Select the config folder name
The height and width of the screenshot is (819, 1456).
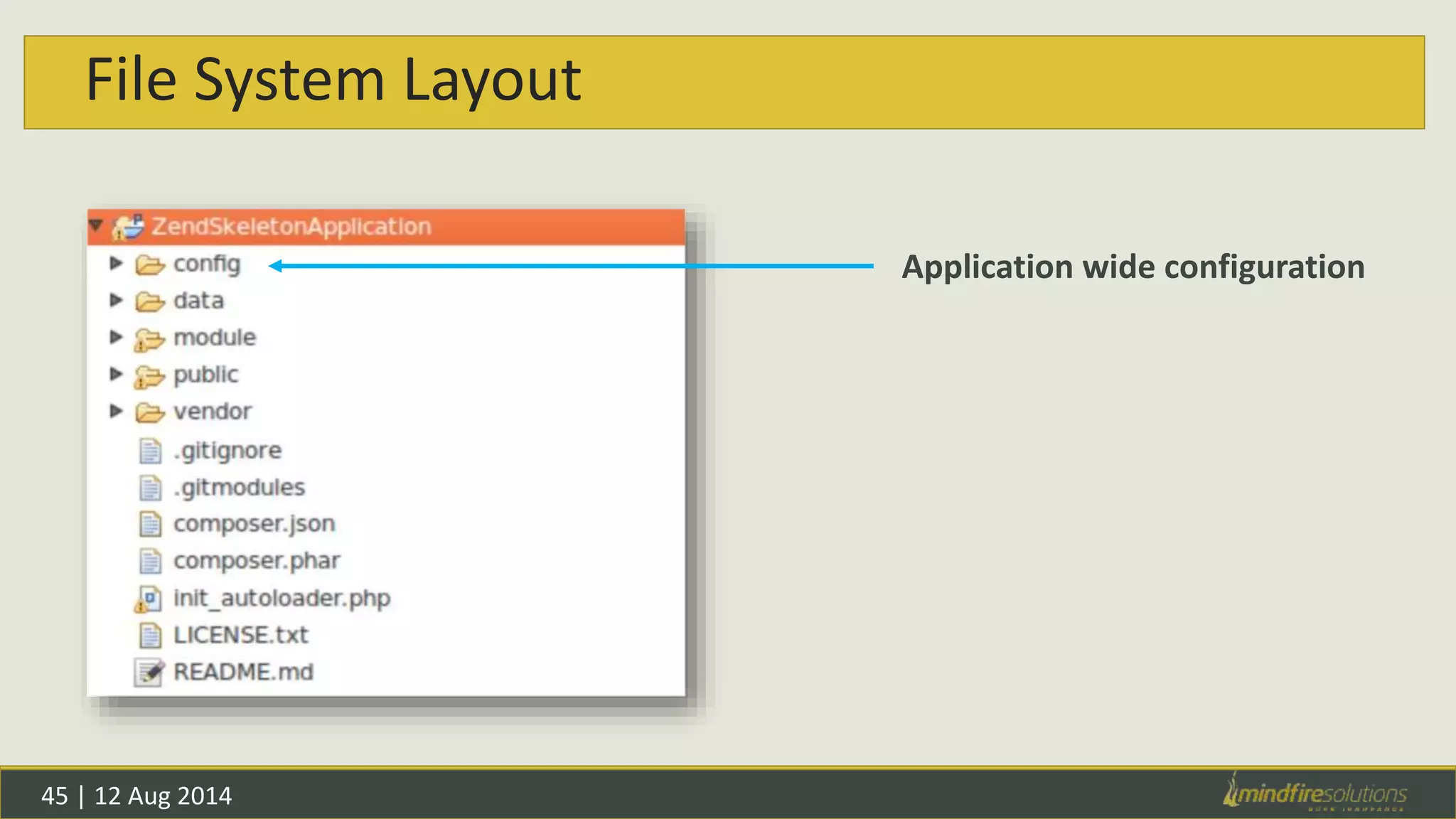click(207, 264)
